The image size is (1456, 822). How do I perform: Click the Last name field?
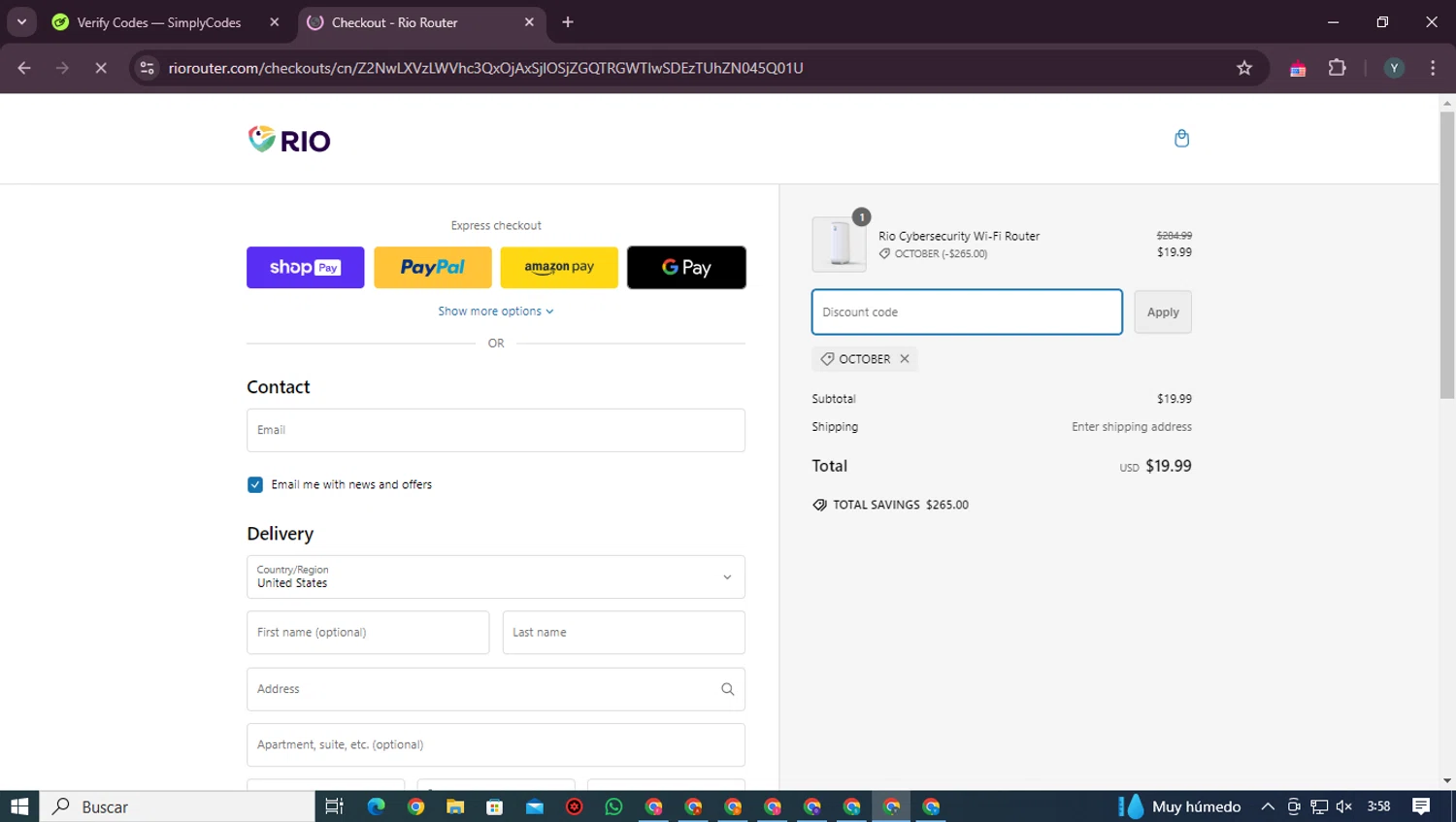pos(624,633)
